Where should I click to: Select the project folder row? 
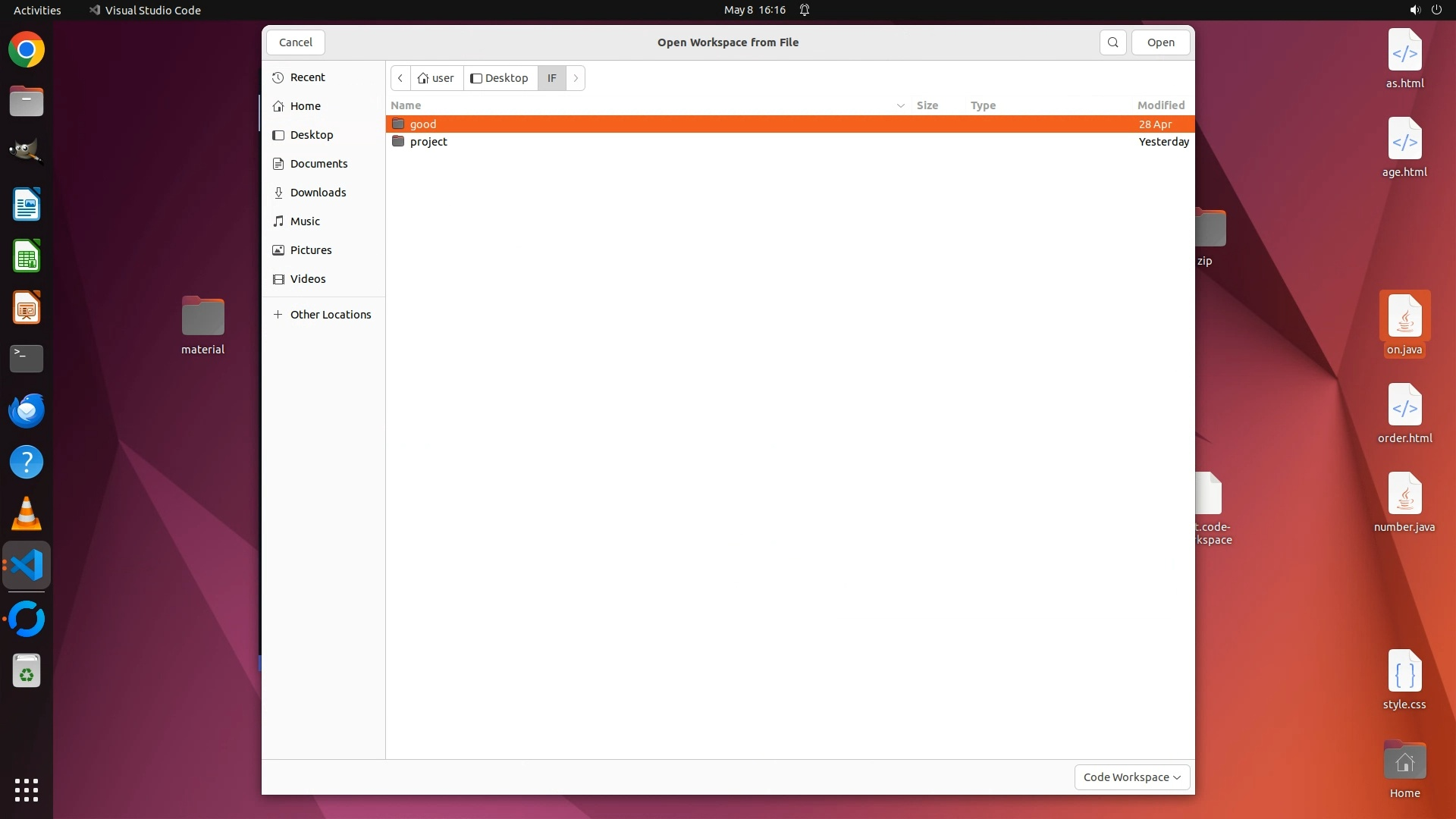(428, 142)
